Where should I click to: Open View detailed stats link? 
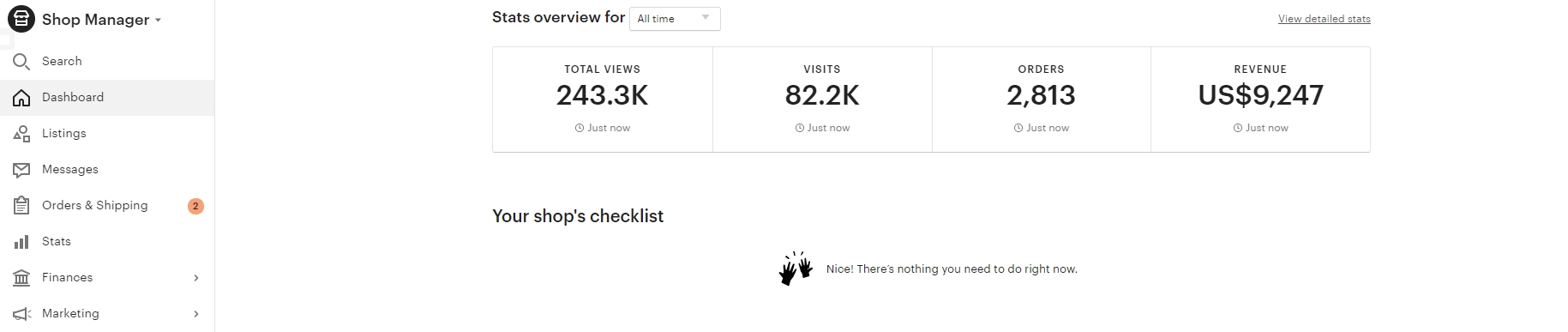1324,19
